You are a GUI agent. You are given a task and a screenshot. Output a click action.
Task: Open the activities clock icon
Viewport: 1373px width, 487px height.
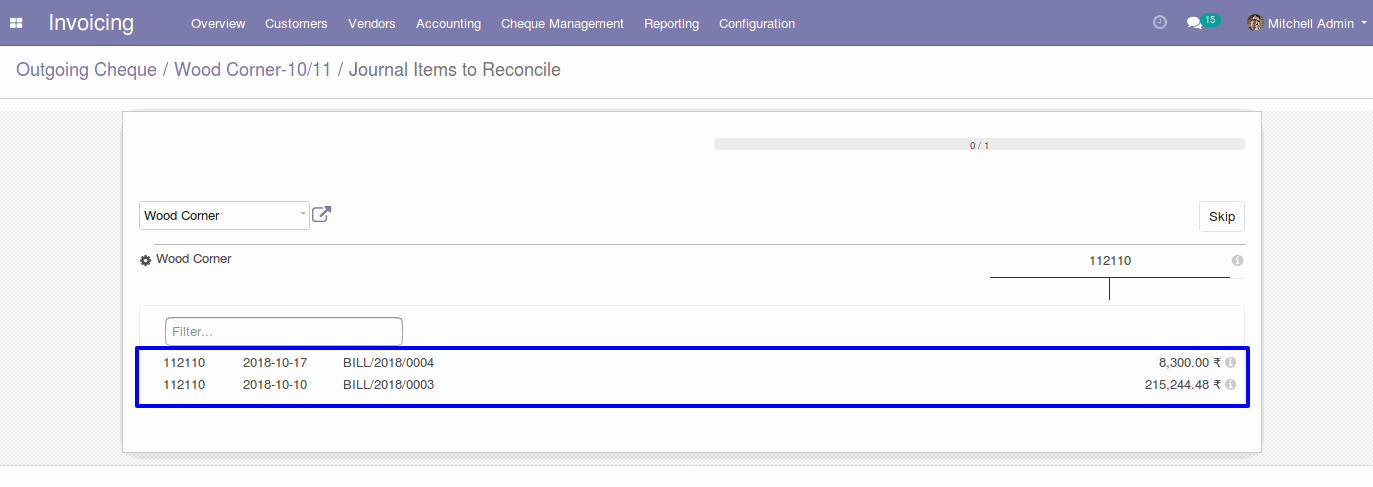[x=1160, y=22]
